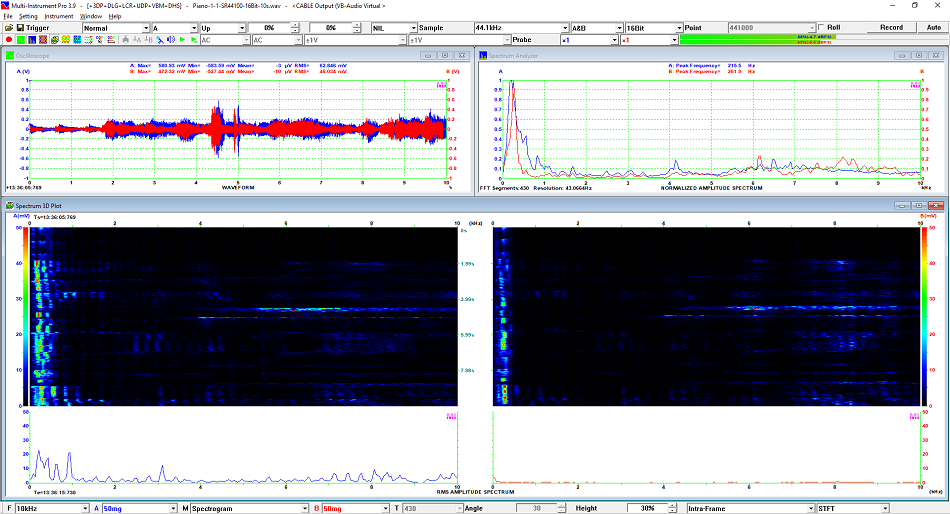Click the floppy disk save icon
950x514 pixels.
pos(18,28)
